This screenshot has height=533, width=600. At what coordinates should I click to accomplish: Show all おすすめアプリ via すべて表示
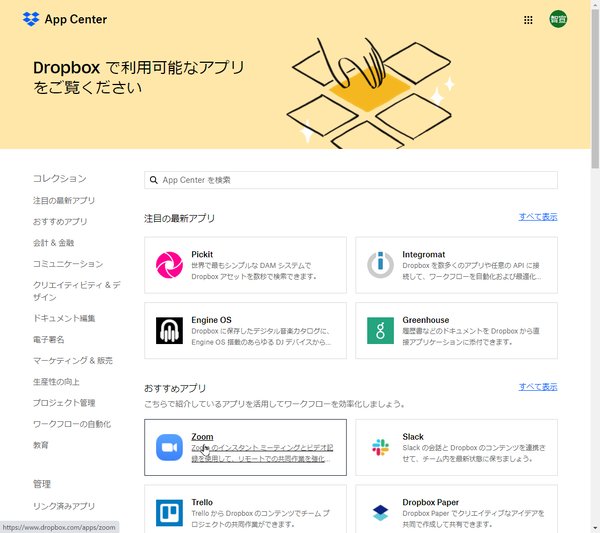point(538,386)
